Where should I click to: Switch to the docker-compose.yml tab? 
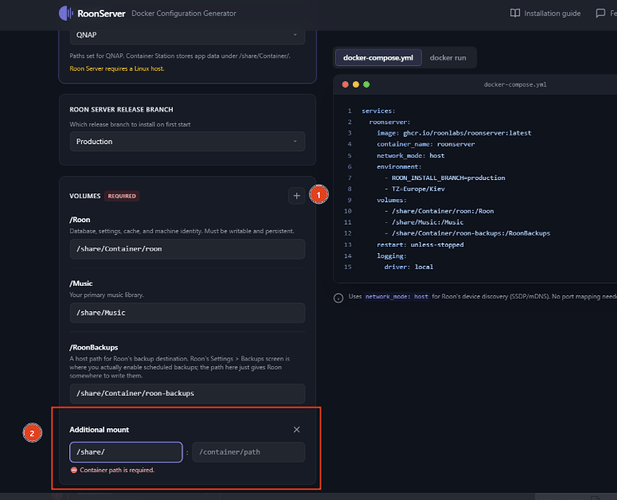(378, 58)
